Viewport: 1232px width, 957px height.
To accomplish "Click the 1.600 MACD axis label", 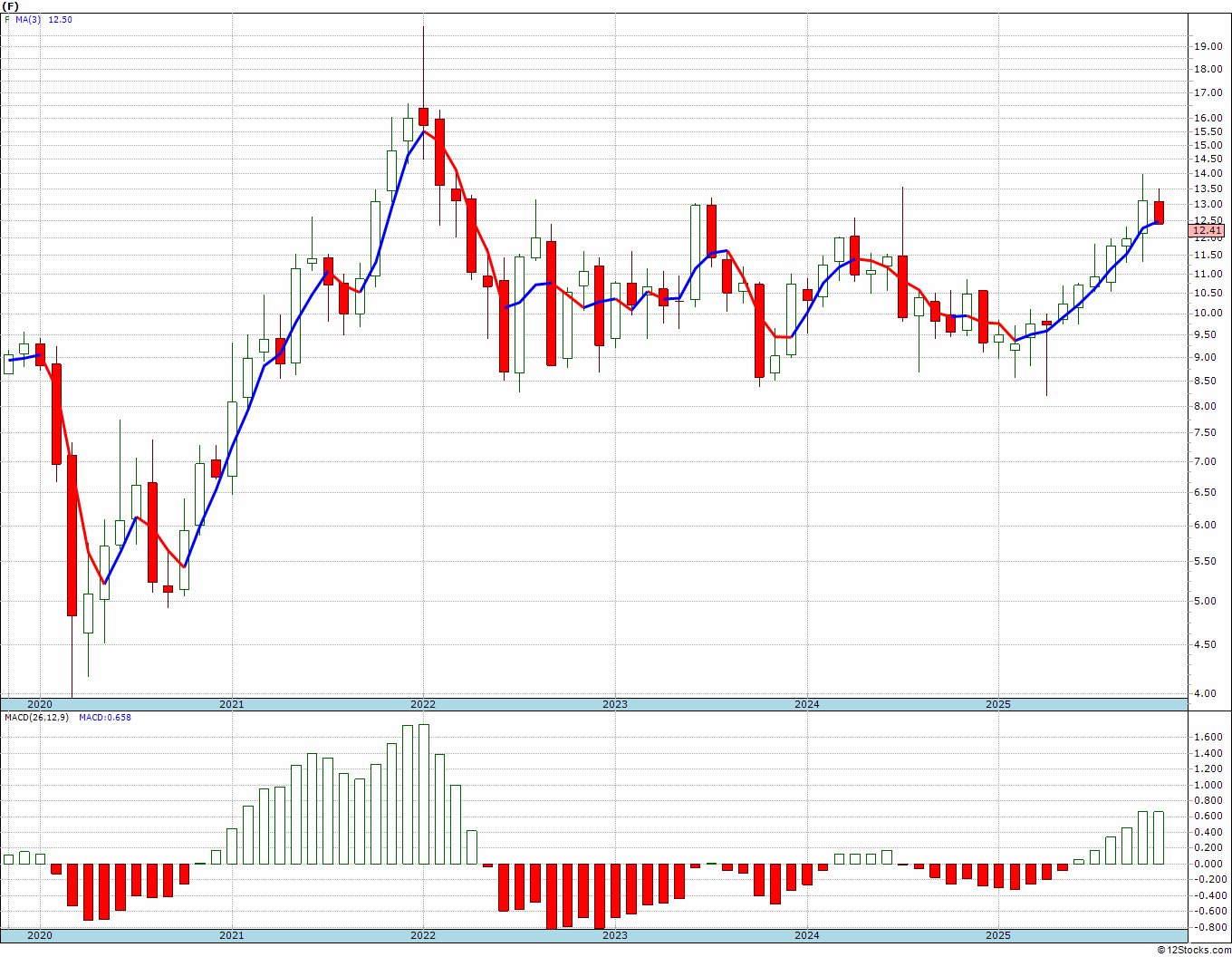I will coord(1208,738).
